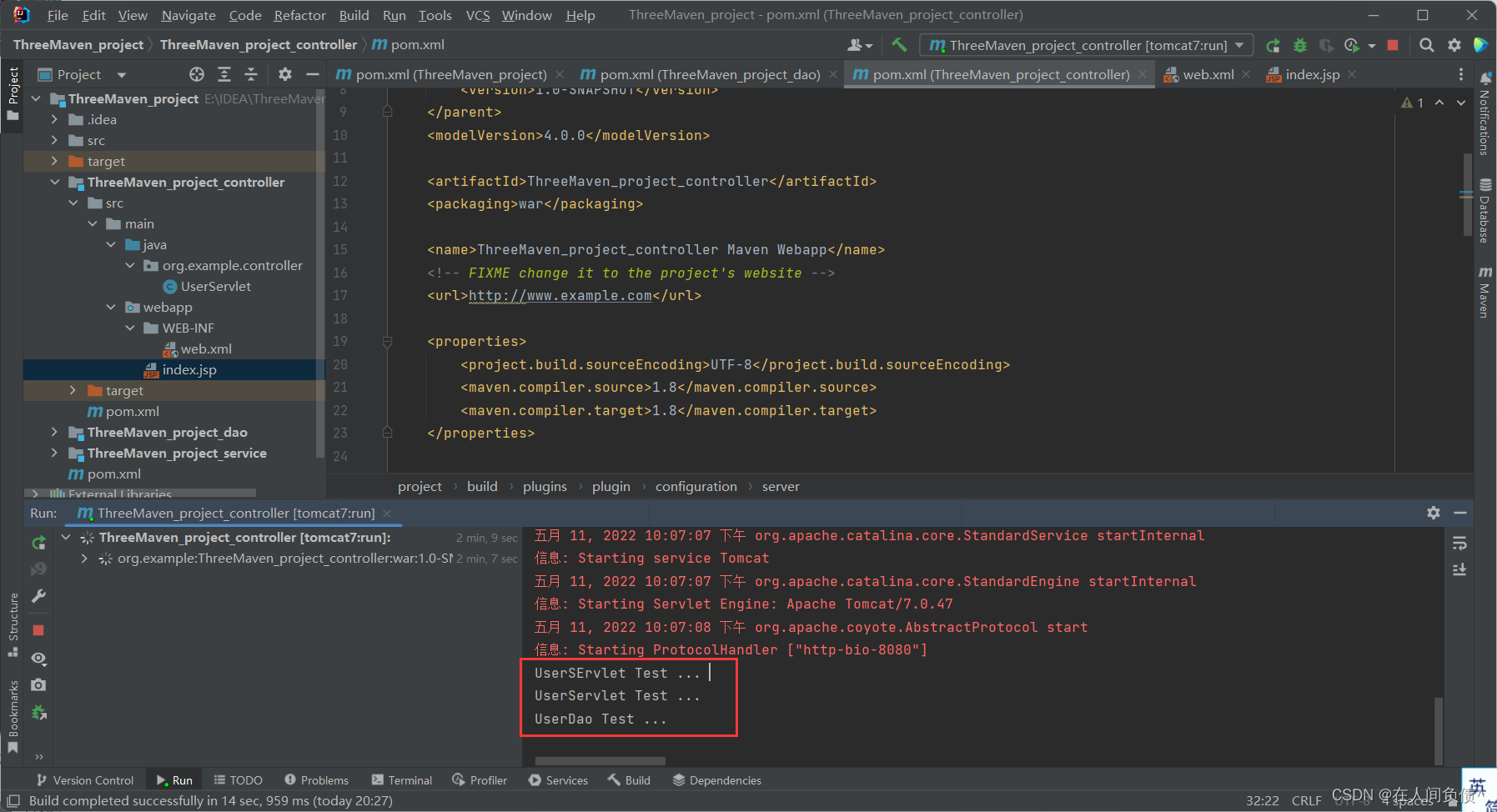Click the Debug bug icon in toolbar
Image resolution: width=1497 pixels, height=812 pixels.
coord(1299,45)
